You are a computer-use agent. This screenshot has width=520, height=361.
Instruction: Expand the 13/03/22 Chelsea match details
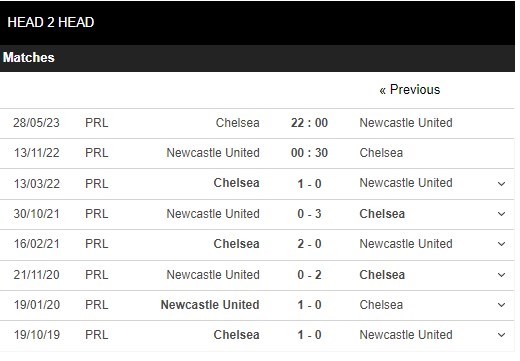coord(501,184)
